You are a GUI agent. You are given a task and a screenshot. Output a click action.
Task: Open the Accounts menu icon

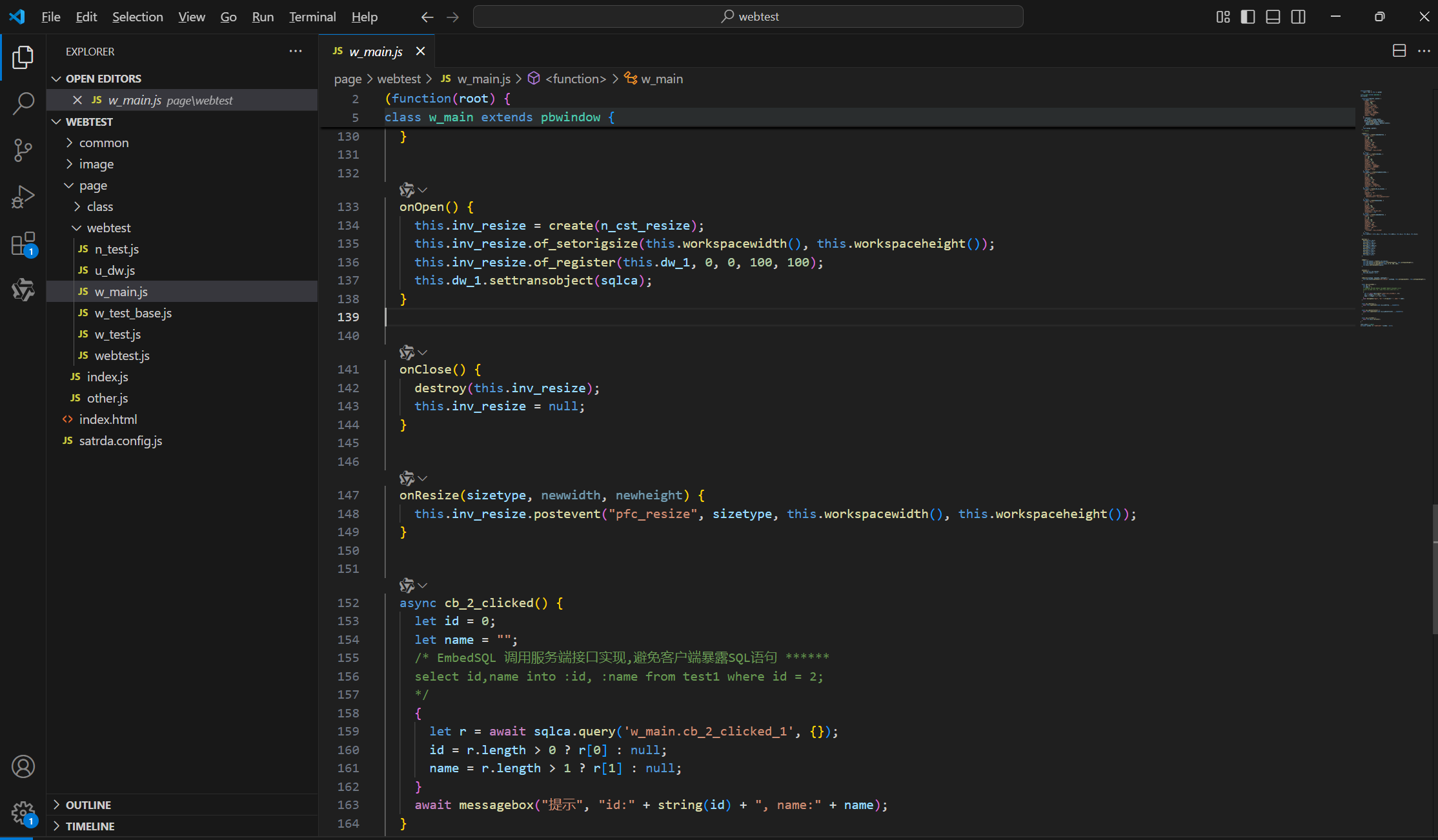pyautogui.click(x=23, y=766)
